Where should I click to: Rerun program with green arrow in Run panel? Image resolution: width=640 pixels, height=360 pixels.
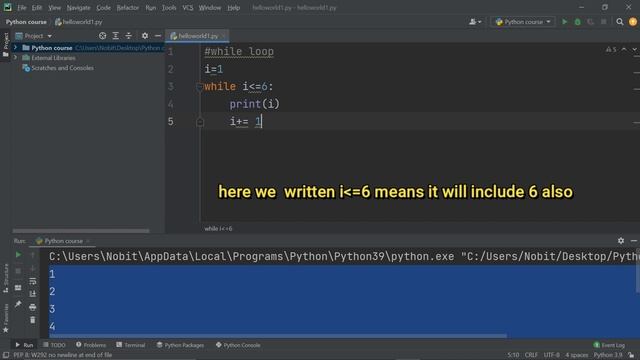(x=18, y=255)
